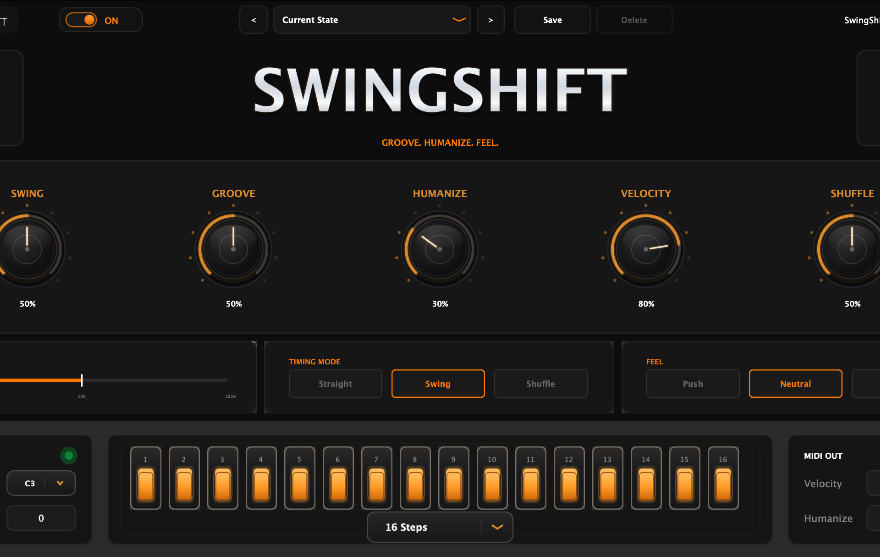Toggle step 14 in the sequencer

pyautogui.click(x=646, y=478)
